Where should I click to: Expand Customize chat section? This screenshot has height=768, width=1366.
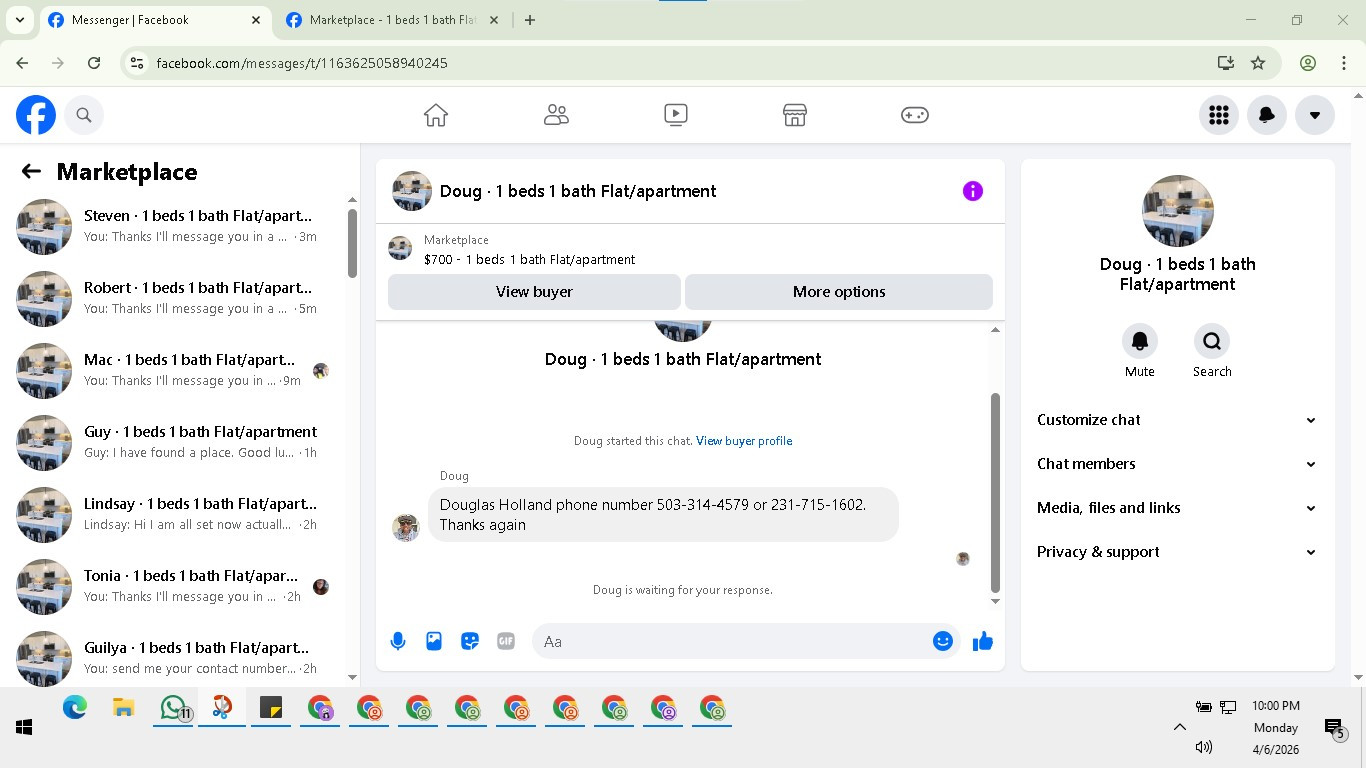coord(1177,420)
